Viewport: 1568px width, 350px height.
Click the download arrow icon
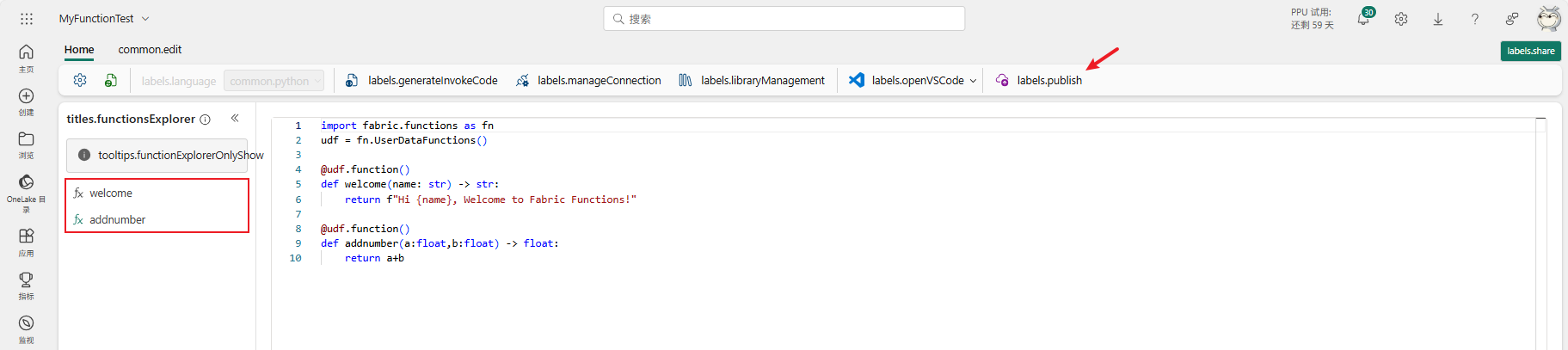(x=1438, y=19)
